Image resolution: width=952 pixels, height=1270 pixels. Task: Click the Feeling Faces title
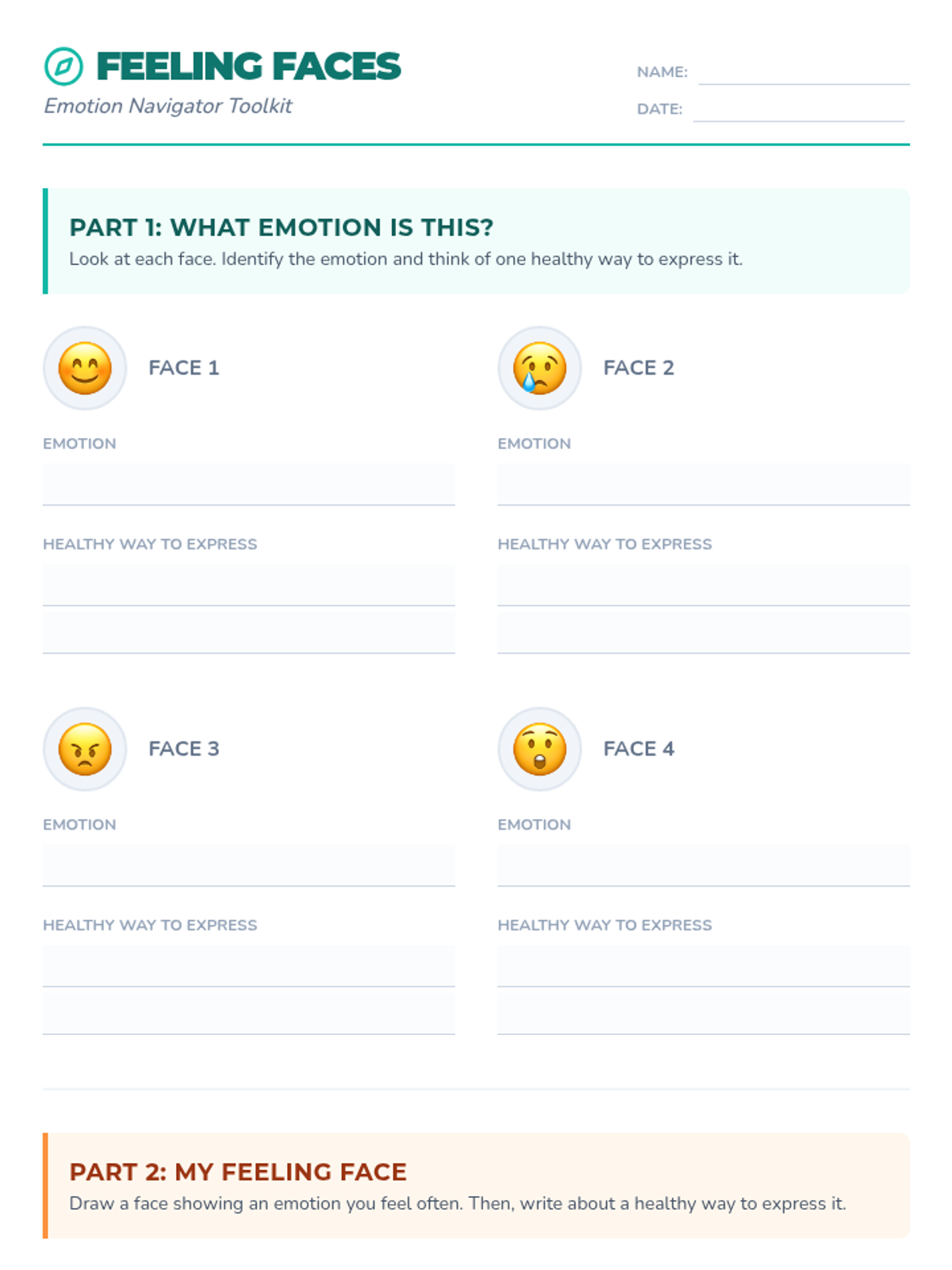click(x=248, y=67)
